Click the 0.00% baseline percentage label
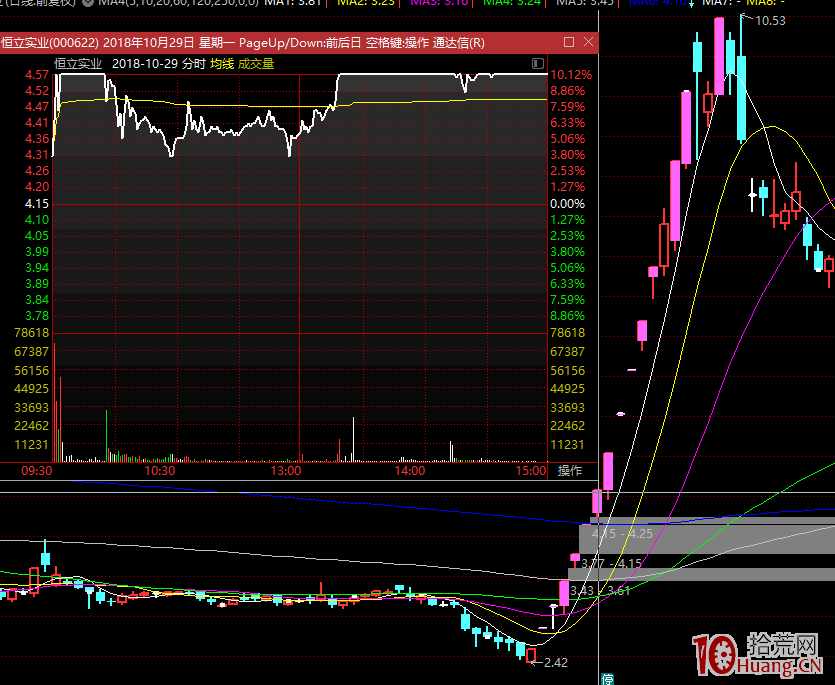 (568, 204)
